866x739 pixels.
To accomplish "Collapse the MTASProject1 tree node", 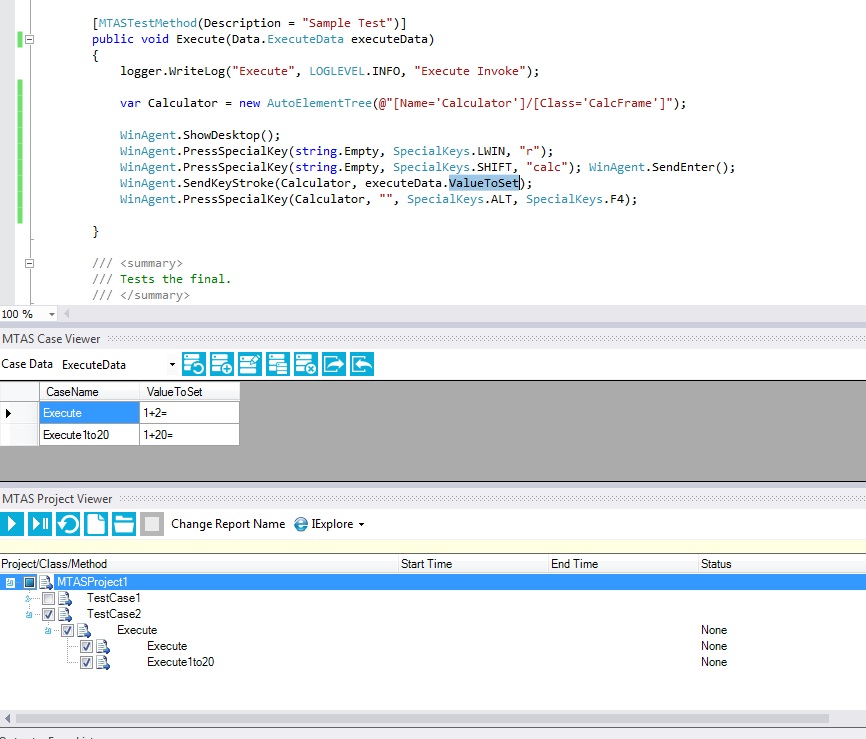I will point(10,582).
